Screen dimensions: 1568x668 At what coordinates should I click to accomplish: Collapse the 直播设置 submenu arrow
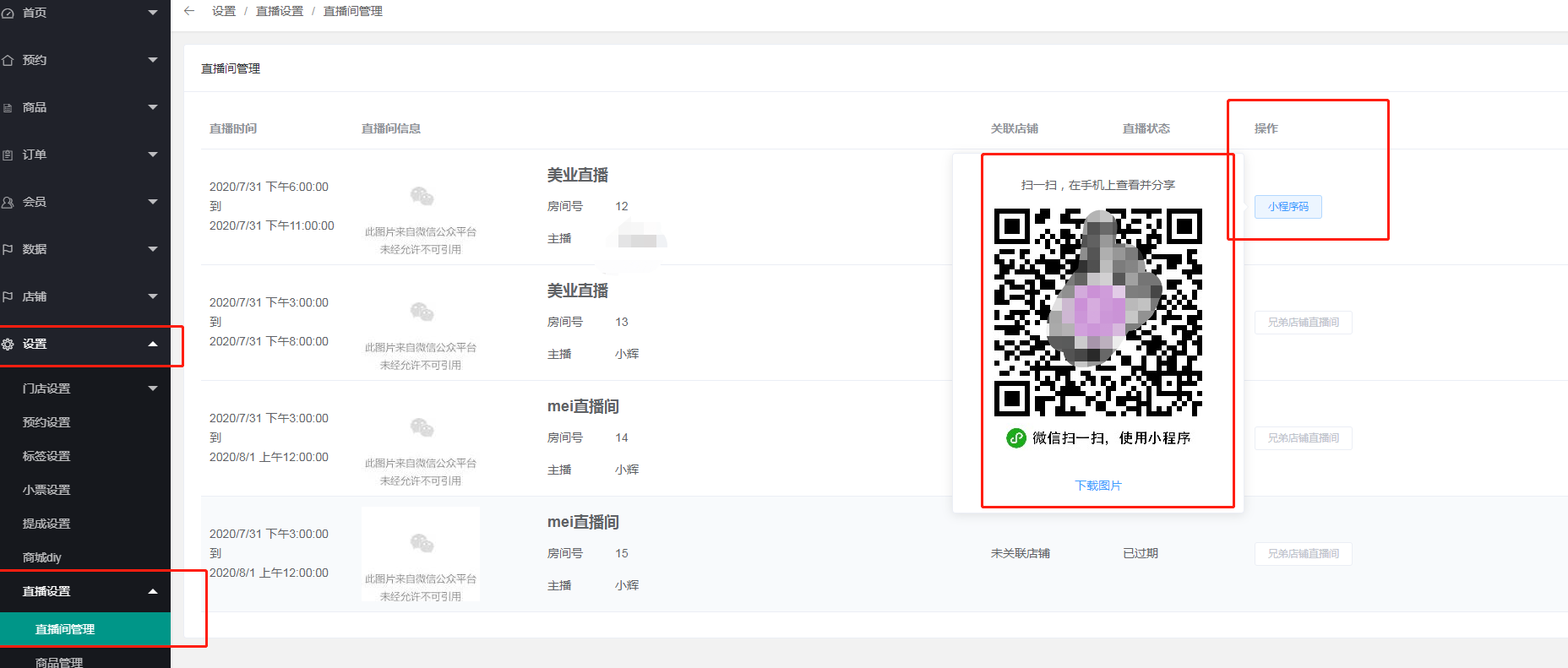(x=153, y=591)
